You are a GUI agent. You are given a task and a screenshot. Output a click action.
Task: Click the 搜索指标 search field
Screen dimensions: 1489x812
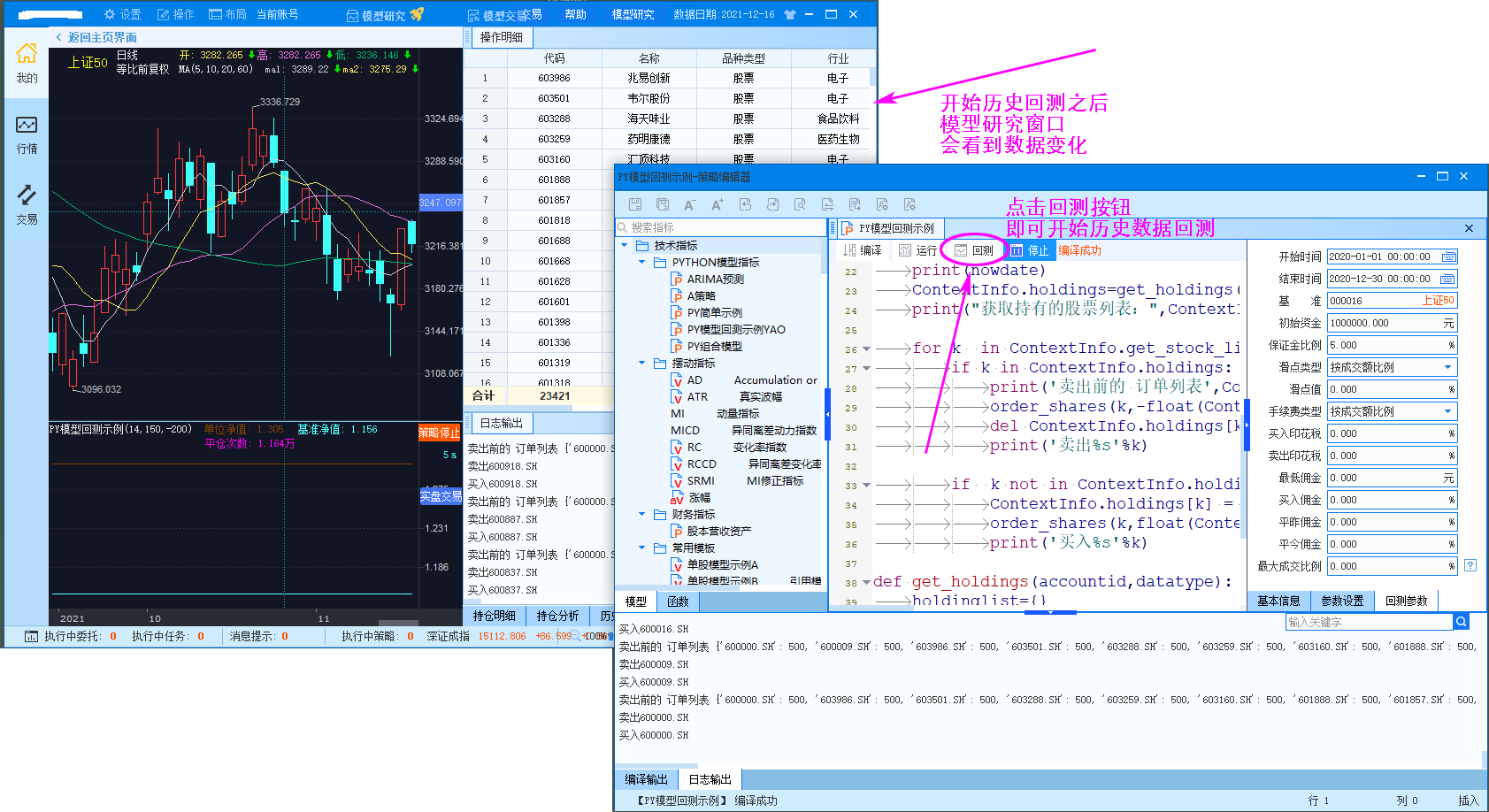(x=721, y=227)
